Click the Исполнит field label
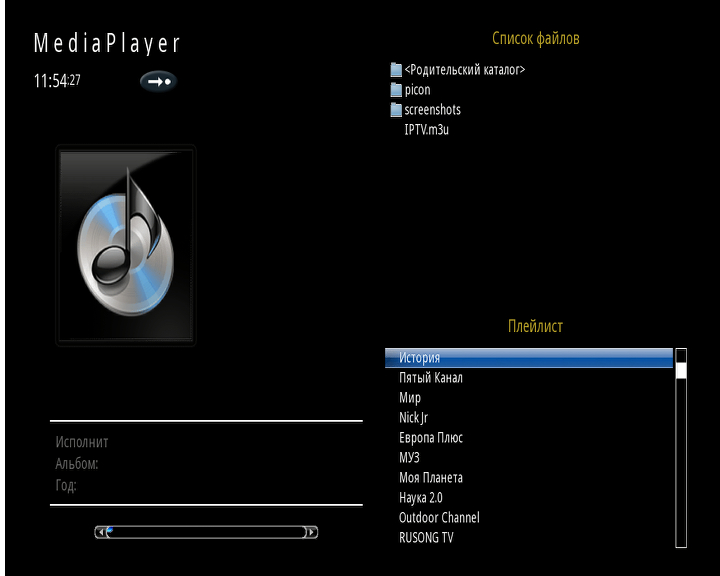This screenshot has width=720, height=576. (x=82, y=442)
